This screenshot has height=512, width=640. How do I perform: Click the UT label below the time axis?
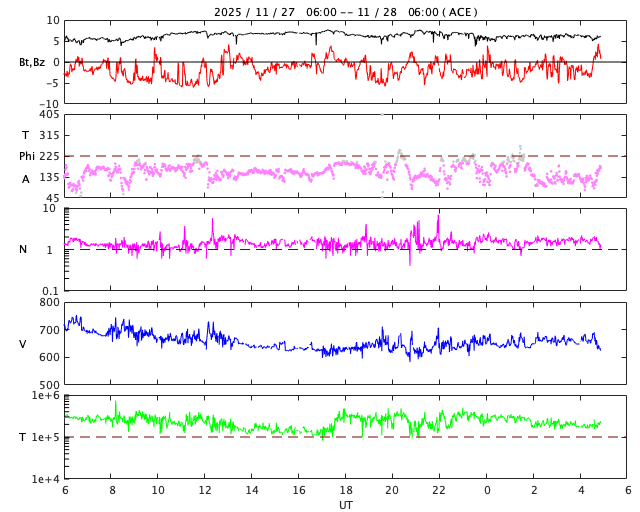point(345,505)
